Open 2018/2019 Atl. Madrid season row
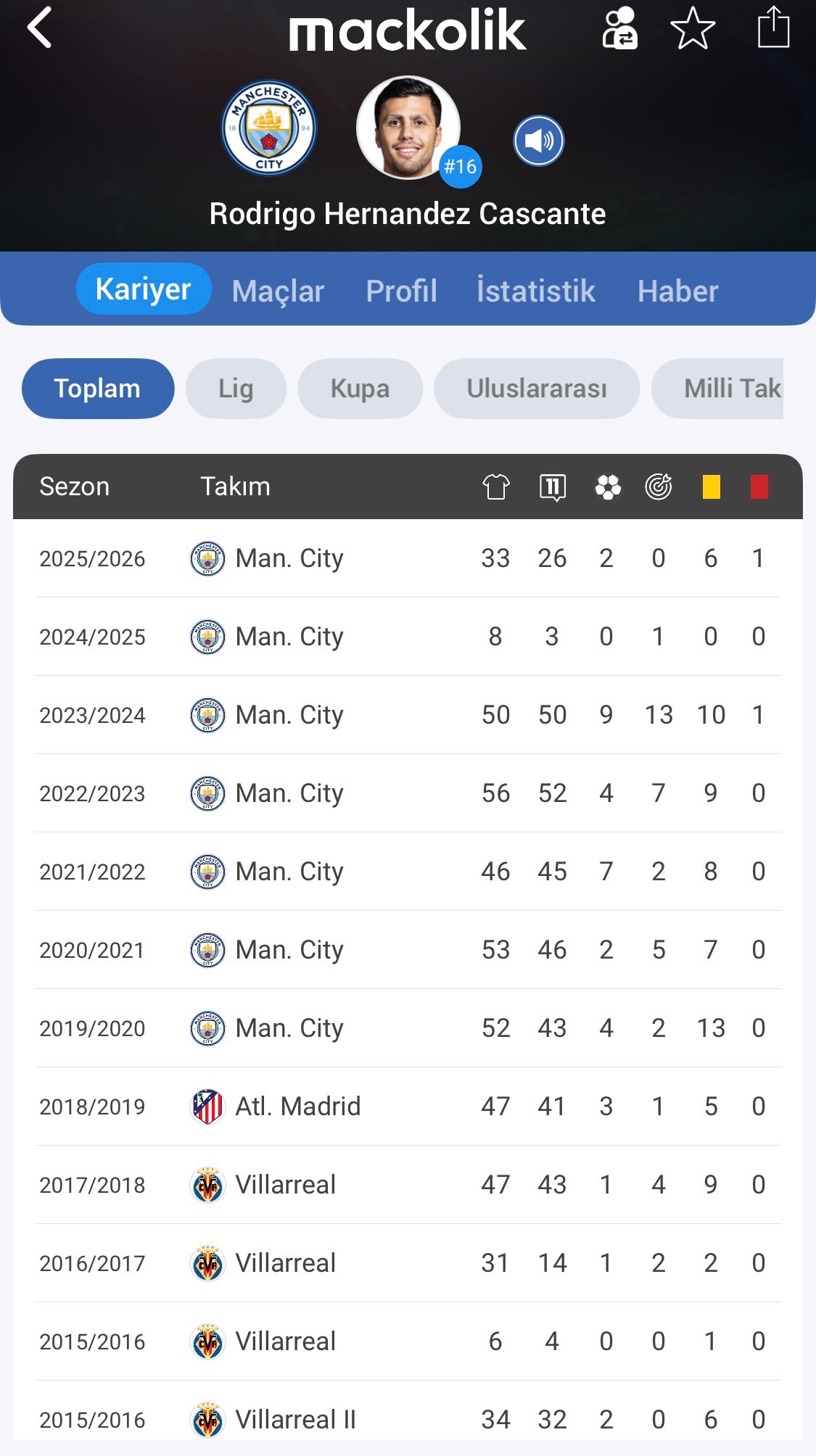The image size is (816, 1456). tap(408, 1107)
